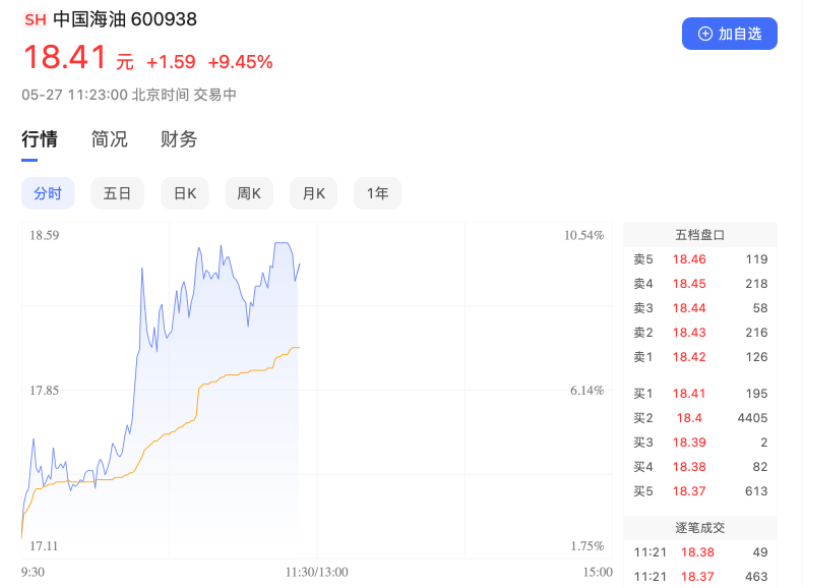Select the 买1 row at 18.41
Viewport: 814px width, 588px height.
coord(700,394)
